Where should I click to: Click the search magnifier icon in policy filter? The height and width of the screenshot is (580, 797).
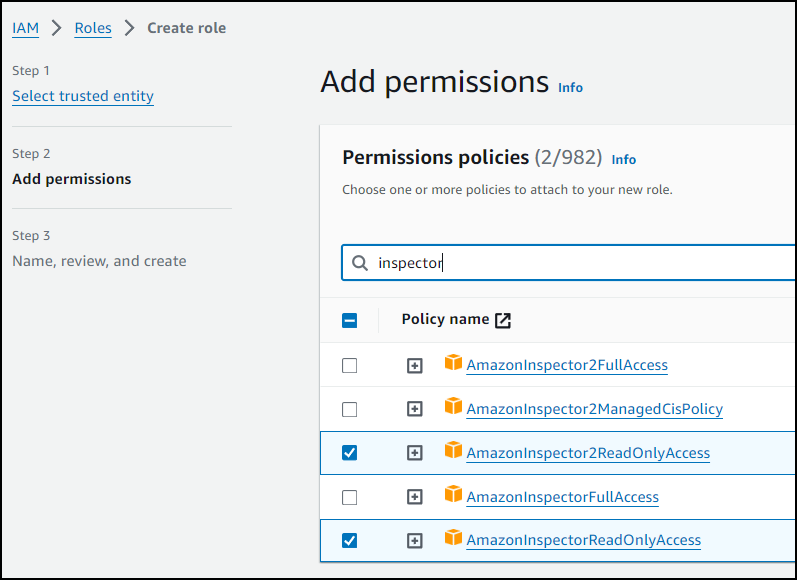click(x=359, y=263)
